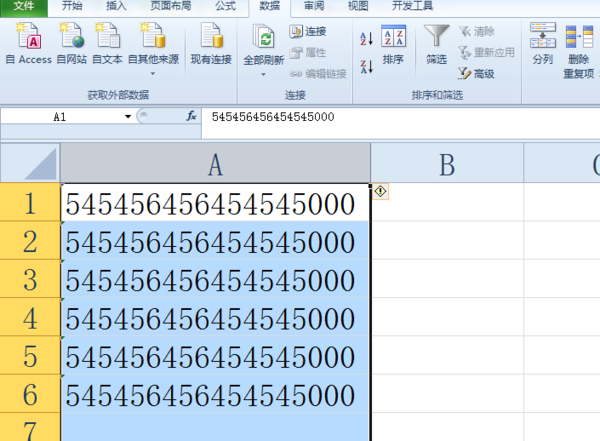The image size is (600, 441).
Task: Click empty cell B1
Action: (447, 203)
